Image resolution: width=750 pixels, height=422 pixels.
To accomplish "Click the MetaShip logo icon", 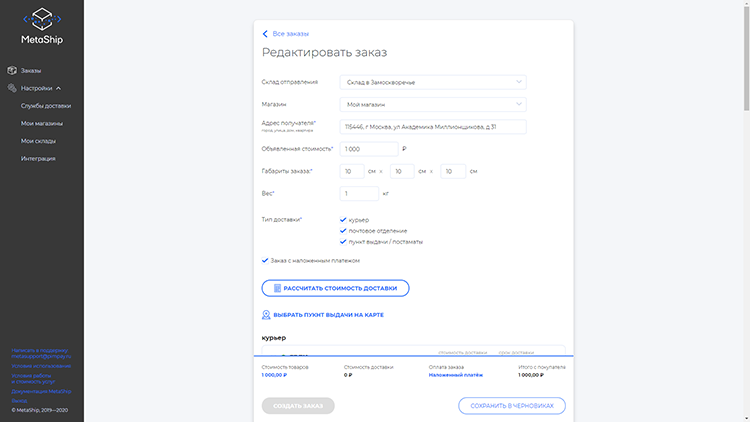I will coord(41,18).
